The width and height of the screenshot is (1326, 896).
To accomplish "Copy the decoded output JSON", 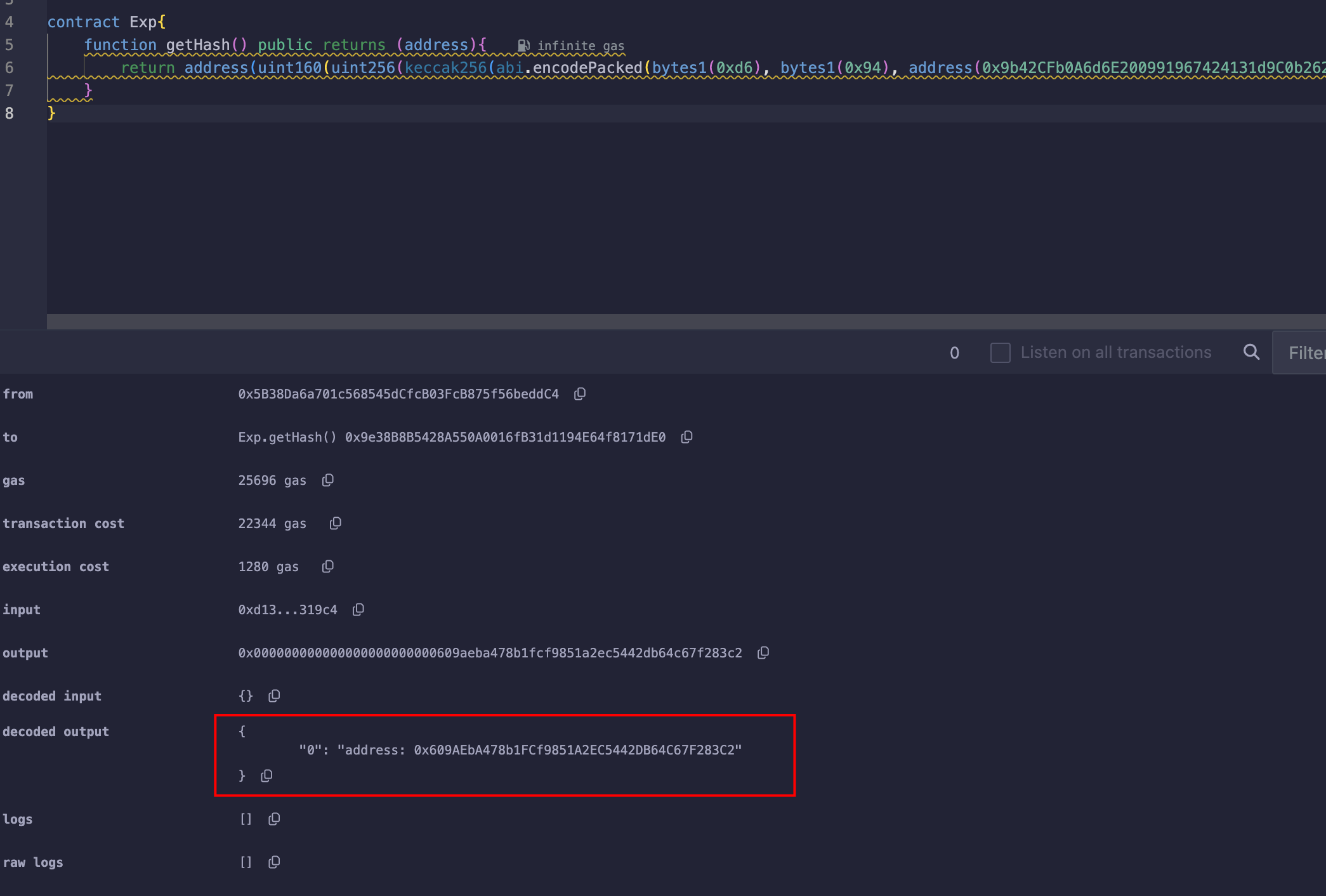I will 266,775.
